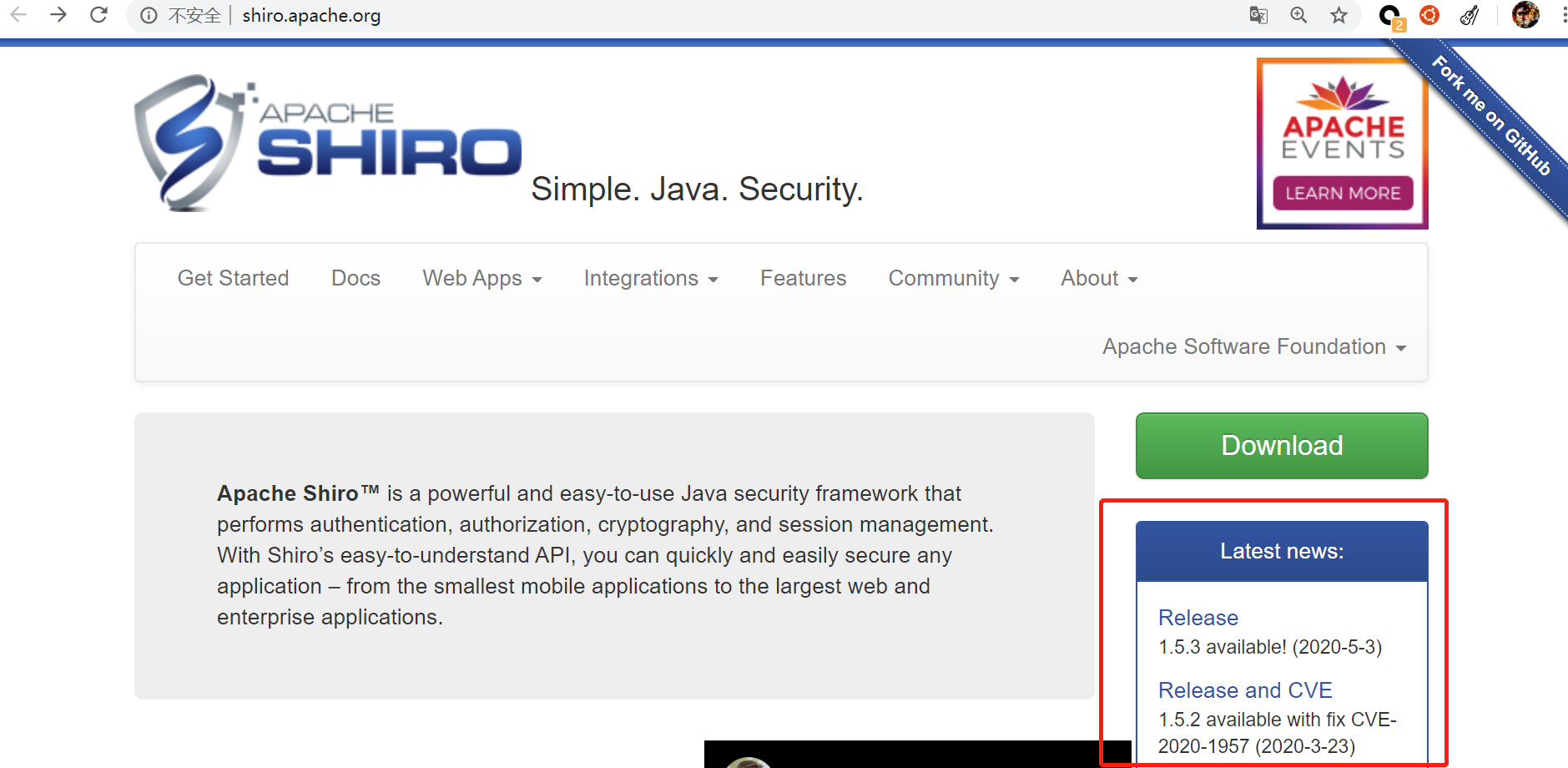Open the user profile avatar
Screen dimensions: 1568x768
point(1525,15)
